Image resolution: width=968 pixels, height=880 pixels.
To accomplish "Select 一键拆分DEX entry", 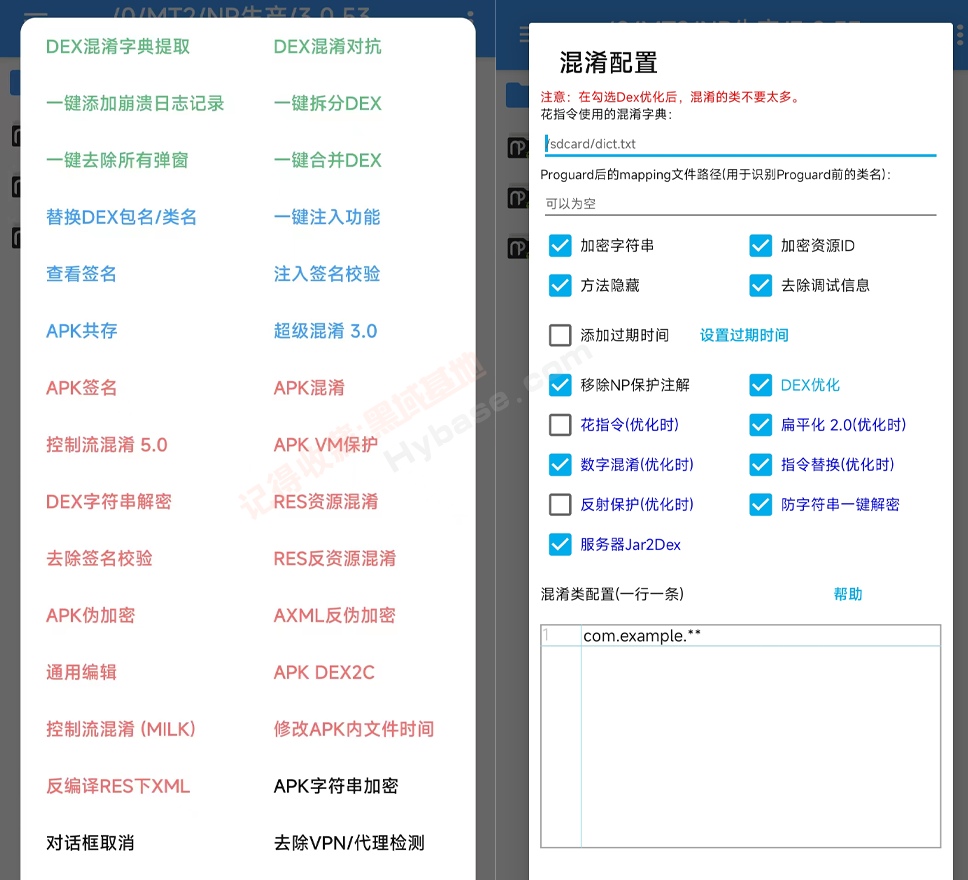I will coord(327,103).
